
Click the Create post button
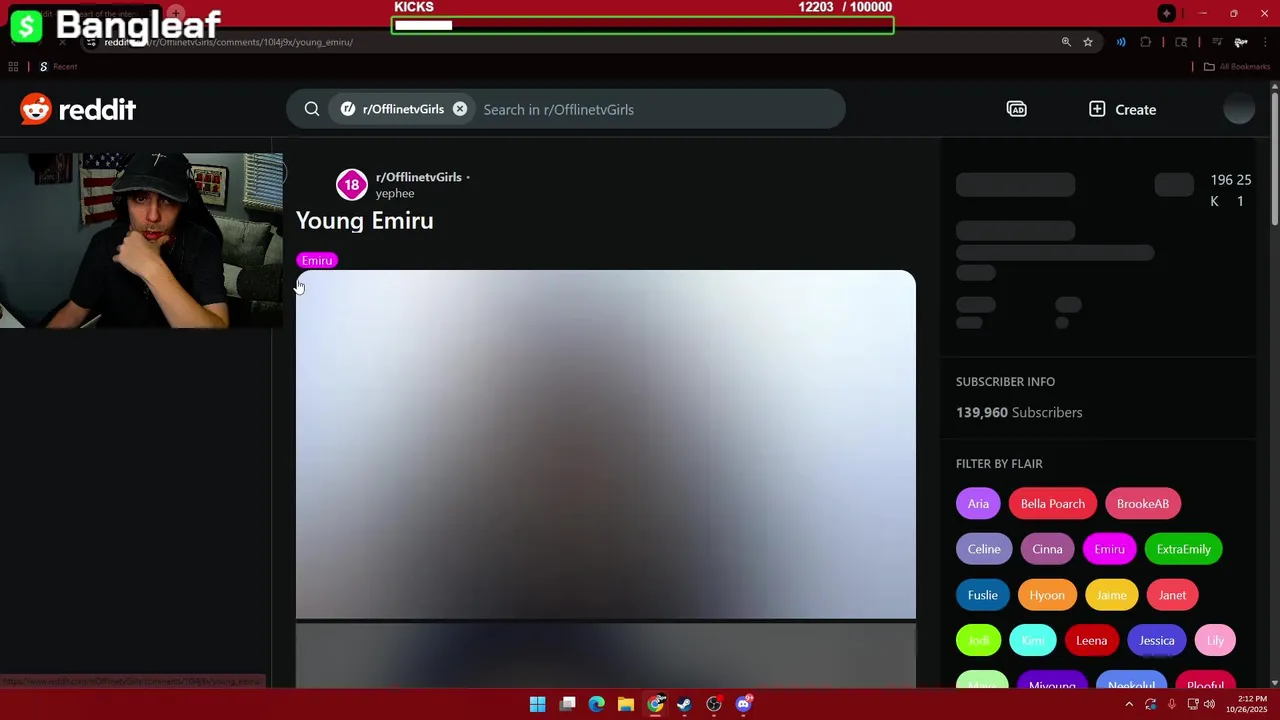(1122, 109)
